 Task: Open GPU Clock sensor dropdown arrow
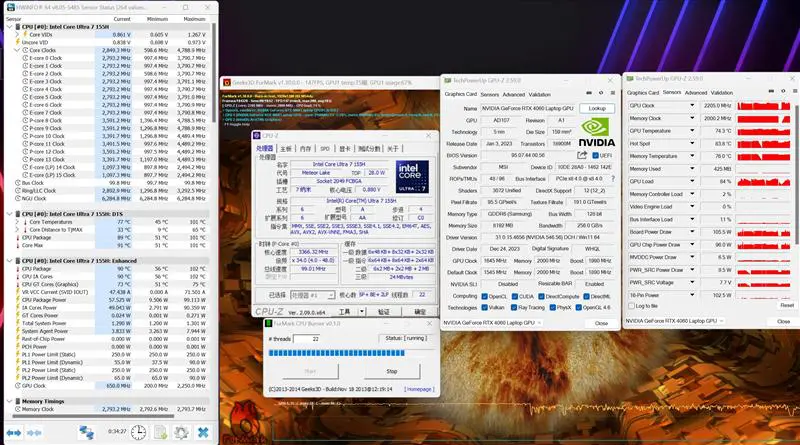(x=692, y=106)
